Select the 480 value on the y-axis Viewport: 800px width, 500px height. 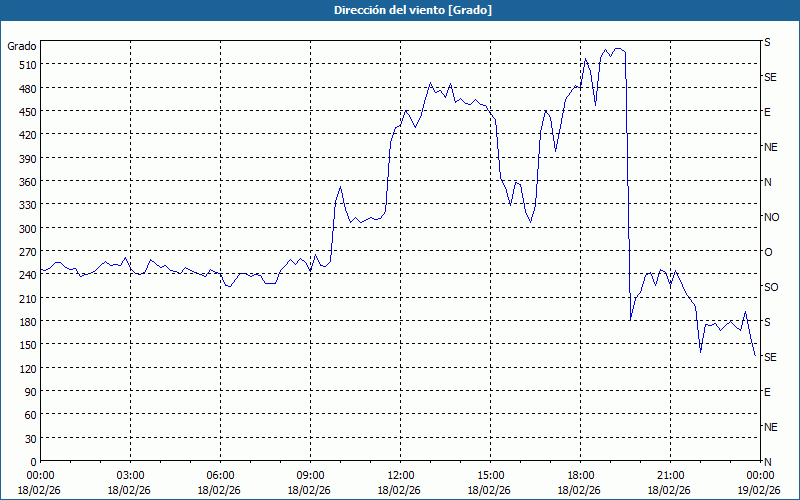(x=28, y=89)
